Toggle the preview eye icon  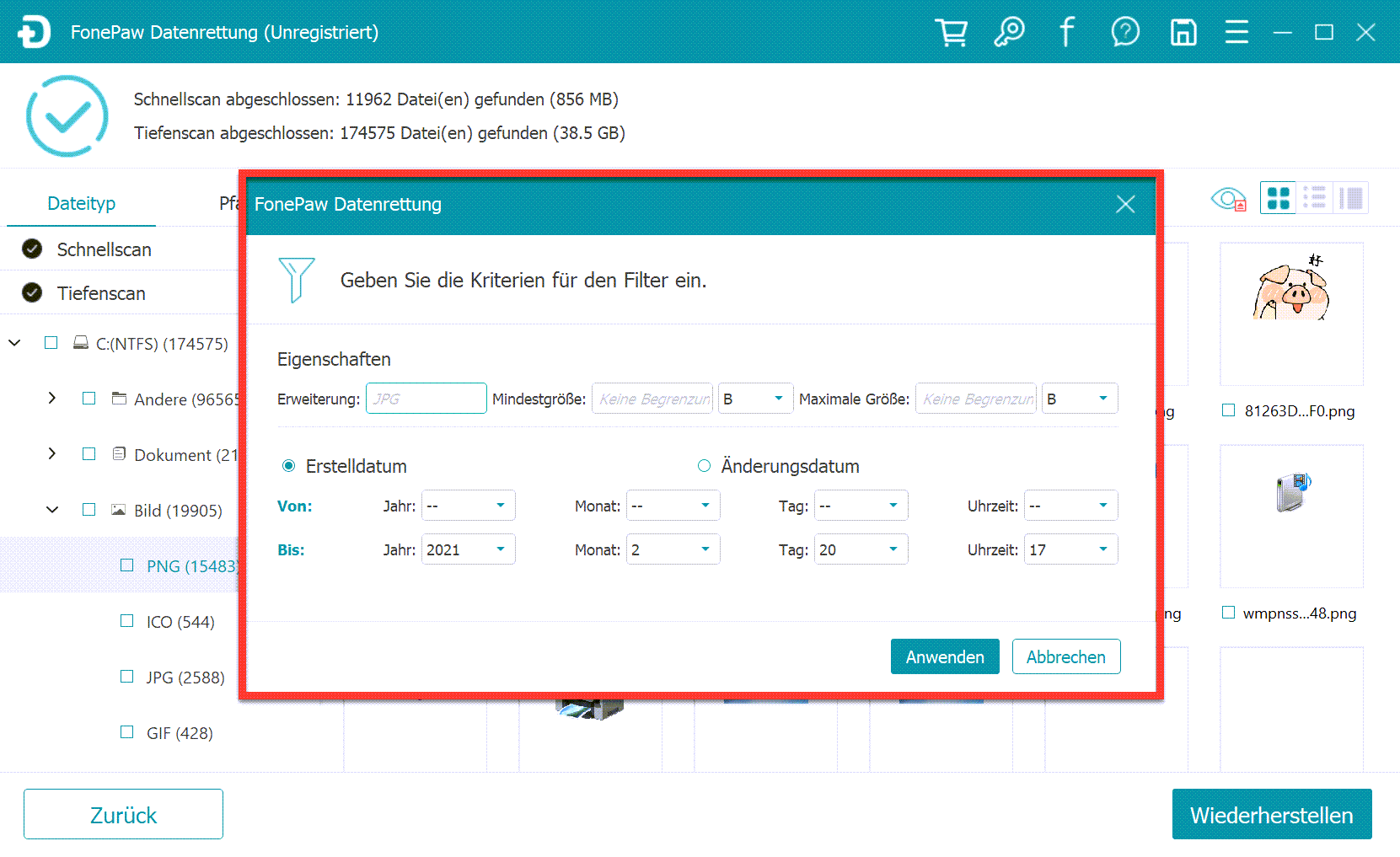pos(1228,199)
